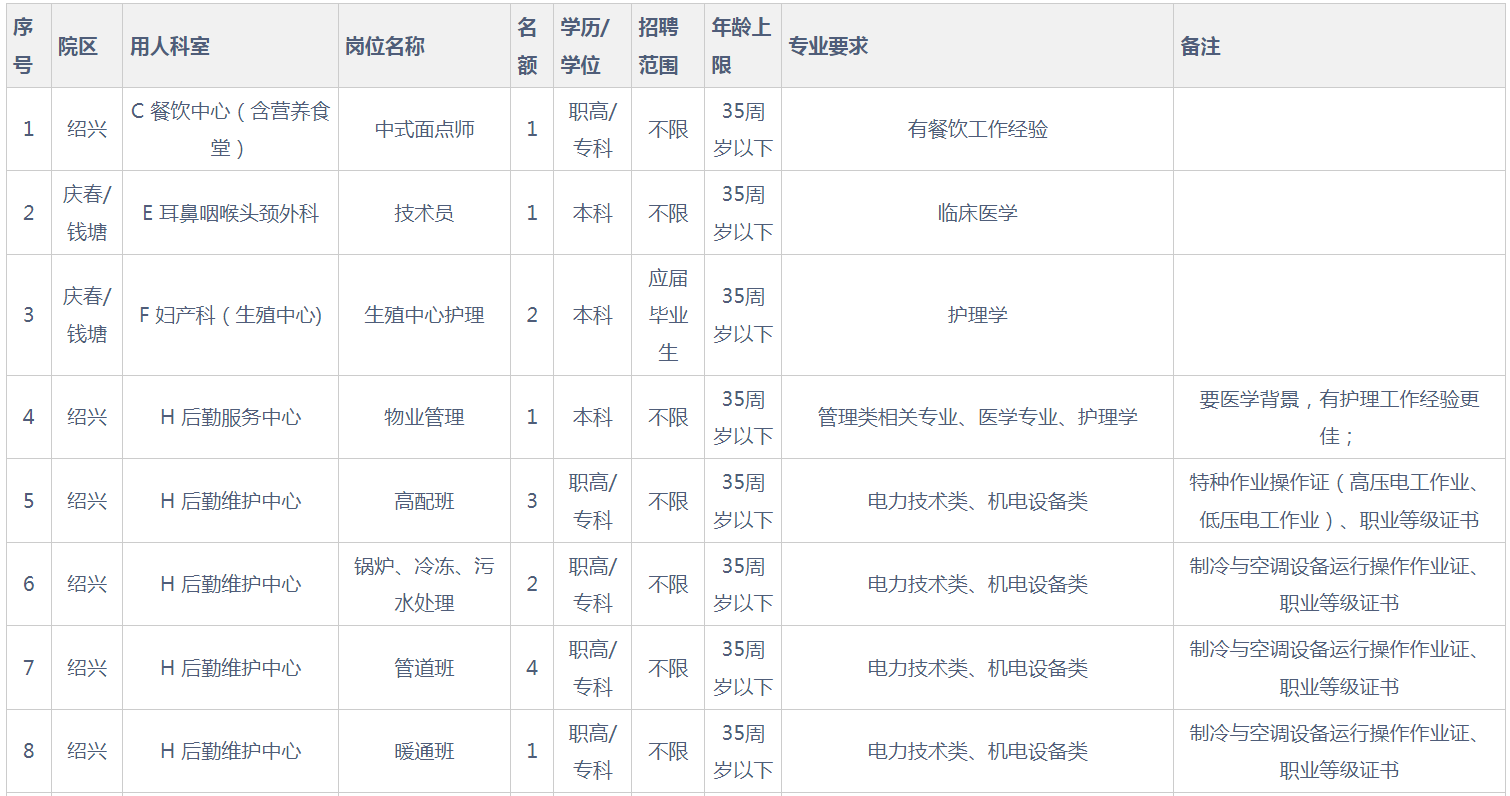
Task: Select the 暖通班 position cell
Action: pyautogui.click(x=424, y=751)
